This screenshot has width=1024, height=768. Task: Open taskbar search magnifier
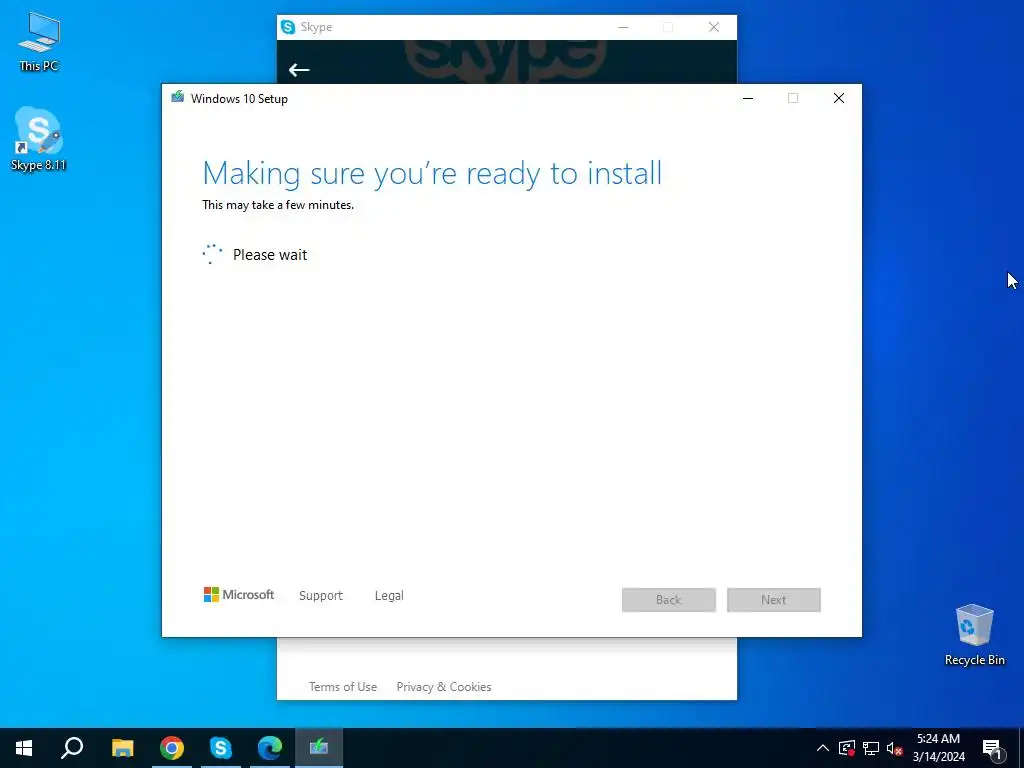(72, 748)
